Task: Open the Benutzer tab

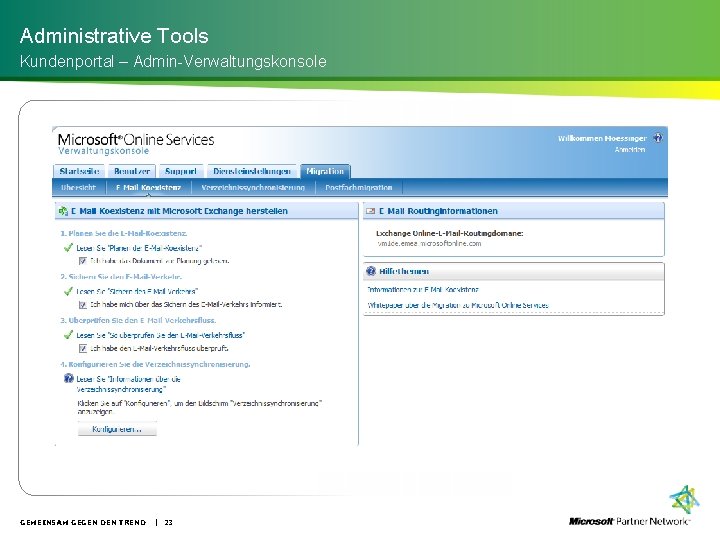Action: (x=132, y=171)
